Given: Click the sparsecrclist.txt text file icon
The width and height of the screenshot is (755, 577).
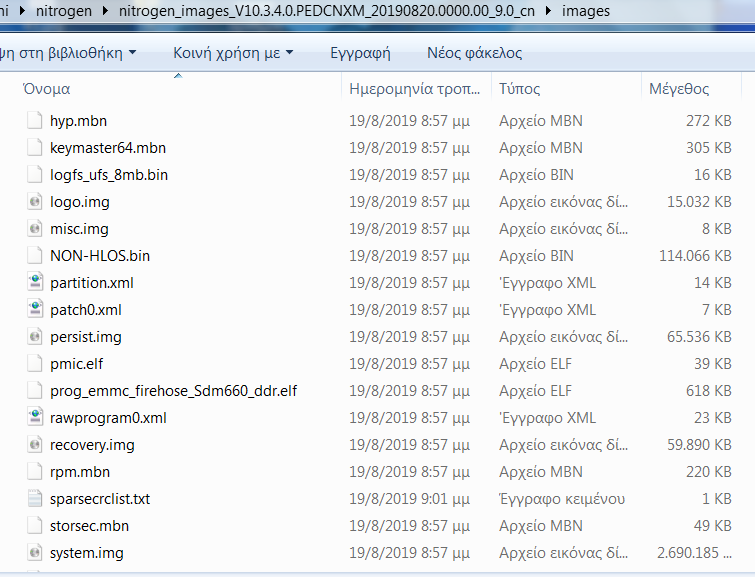Looking at the screenshot, I should pyautogui.click(x=36, y=499).
